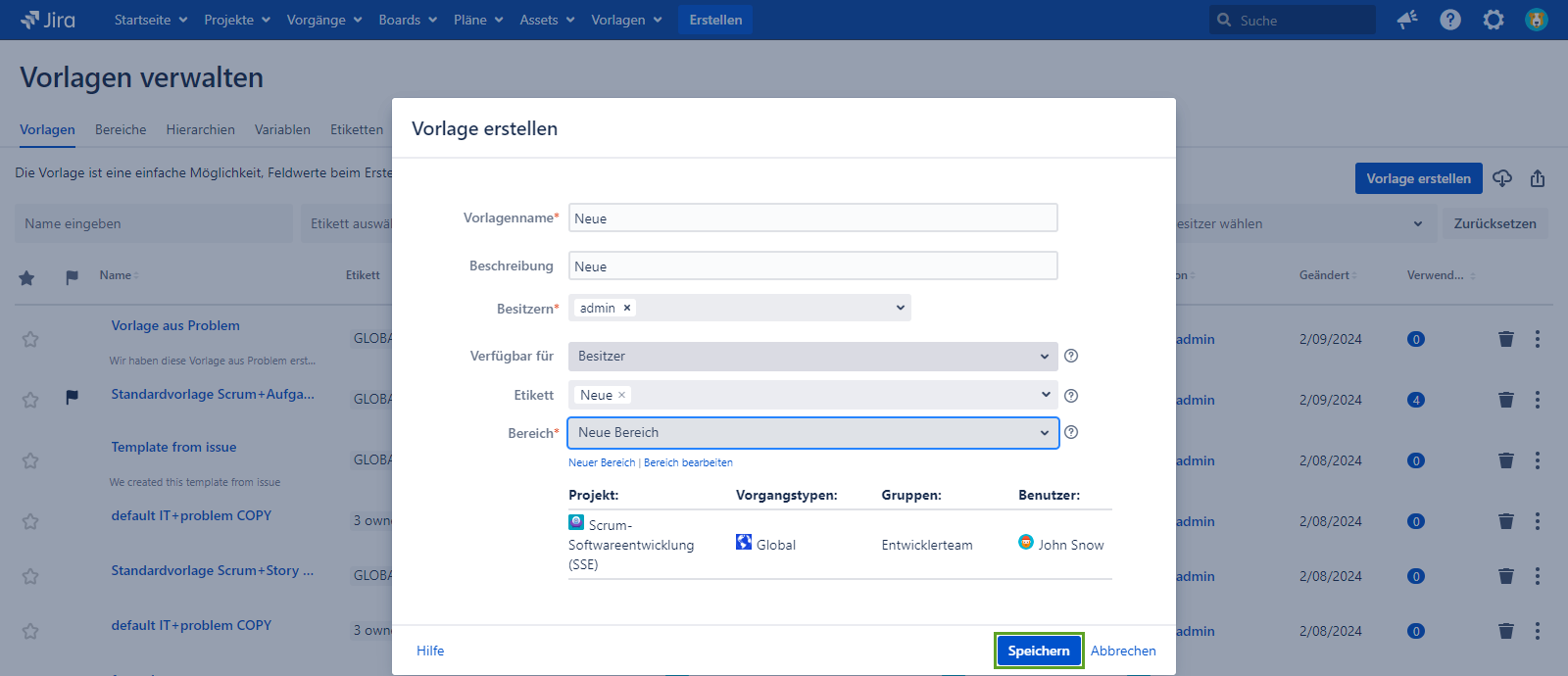Click the user avatar in top right
Image resolution: width=1568 pixels, height=676 pixels.
(x=1537, y=20)
